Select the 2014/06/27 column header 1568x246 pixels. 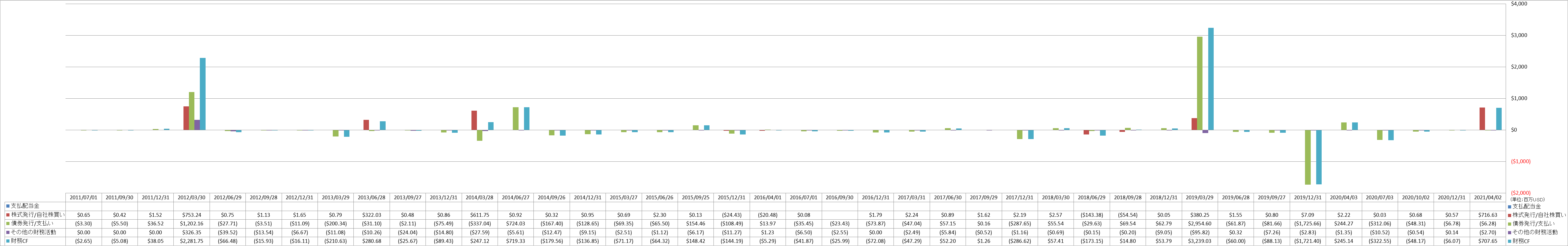click(516, 198)
